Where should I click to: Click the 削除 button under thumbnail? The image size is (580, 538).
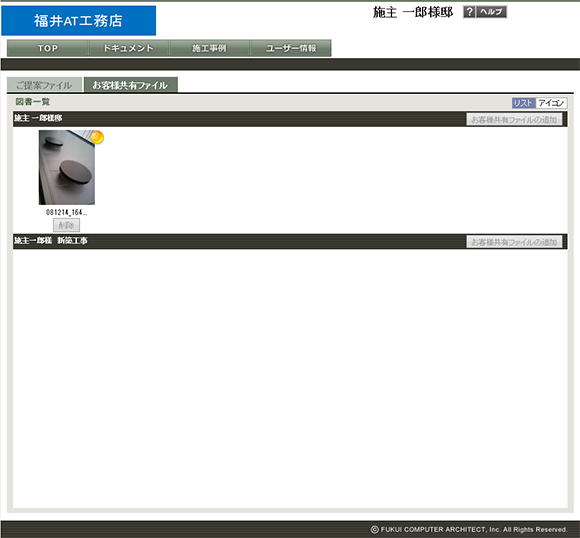tap(66, 225)
